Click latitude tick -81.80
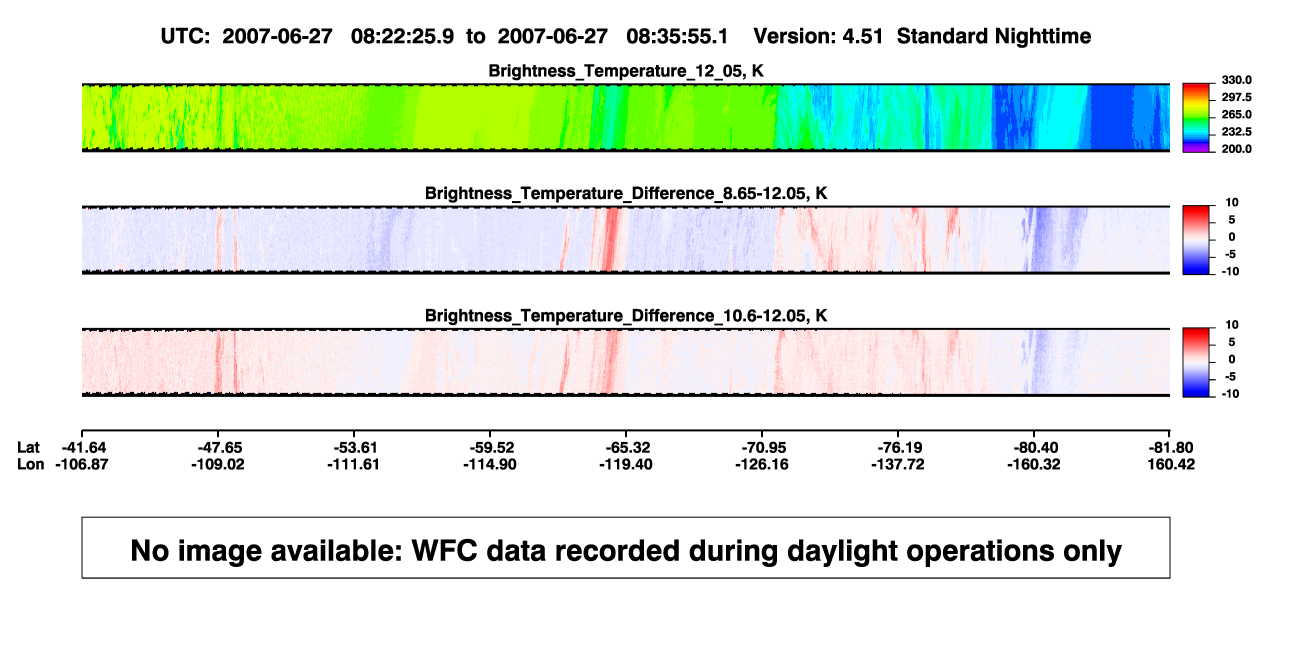 click(1170, 447)
